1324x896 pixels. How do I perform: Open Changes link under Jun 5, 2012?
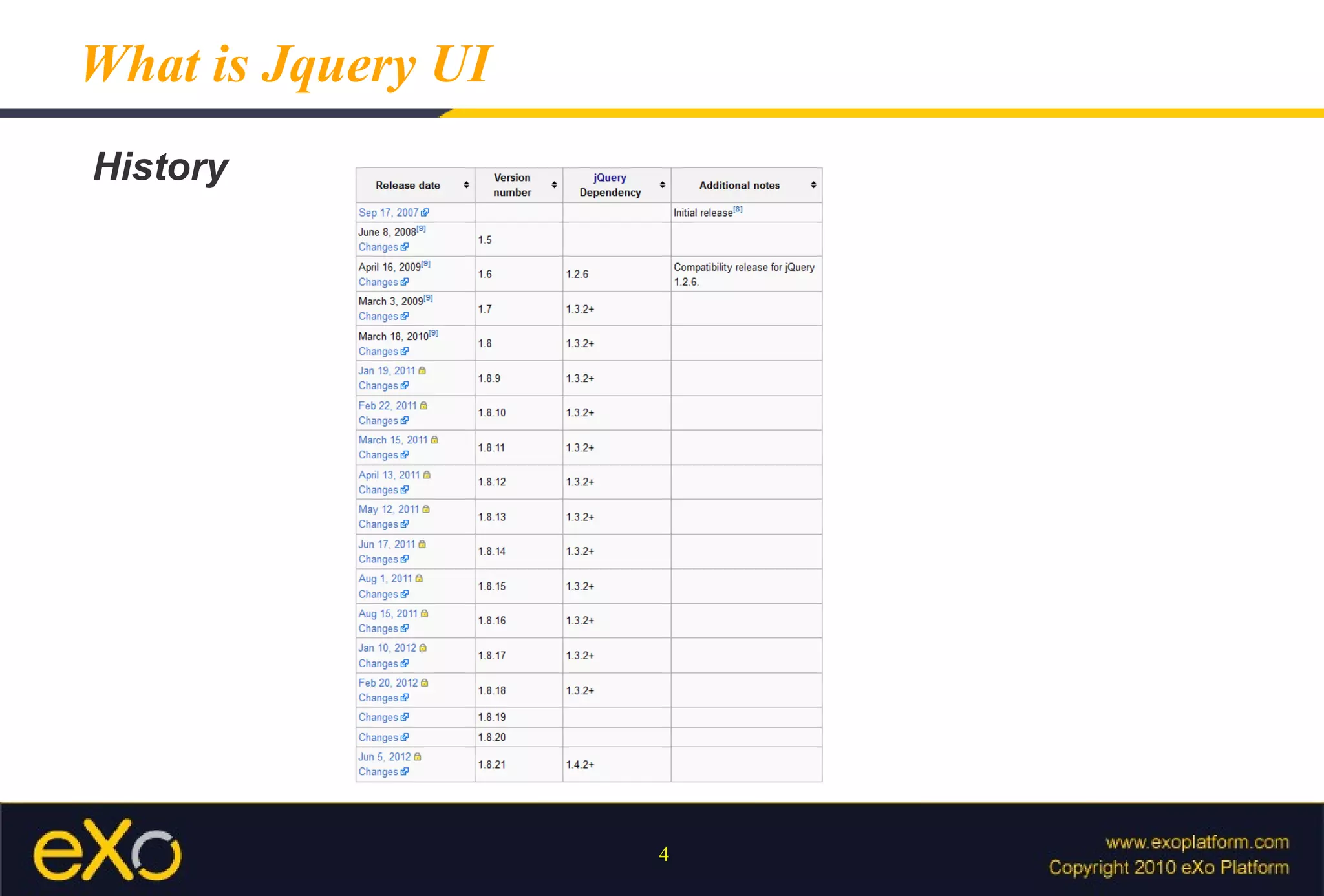click(x=378, y=771)
